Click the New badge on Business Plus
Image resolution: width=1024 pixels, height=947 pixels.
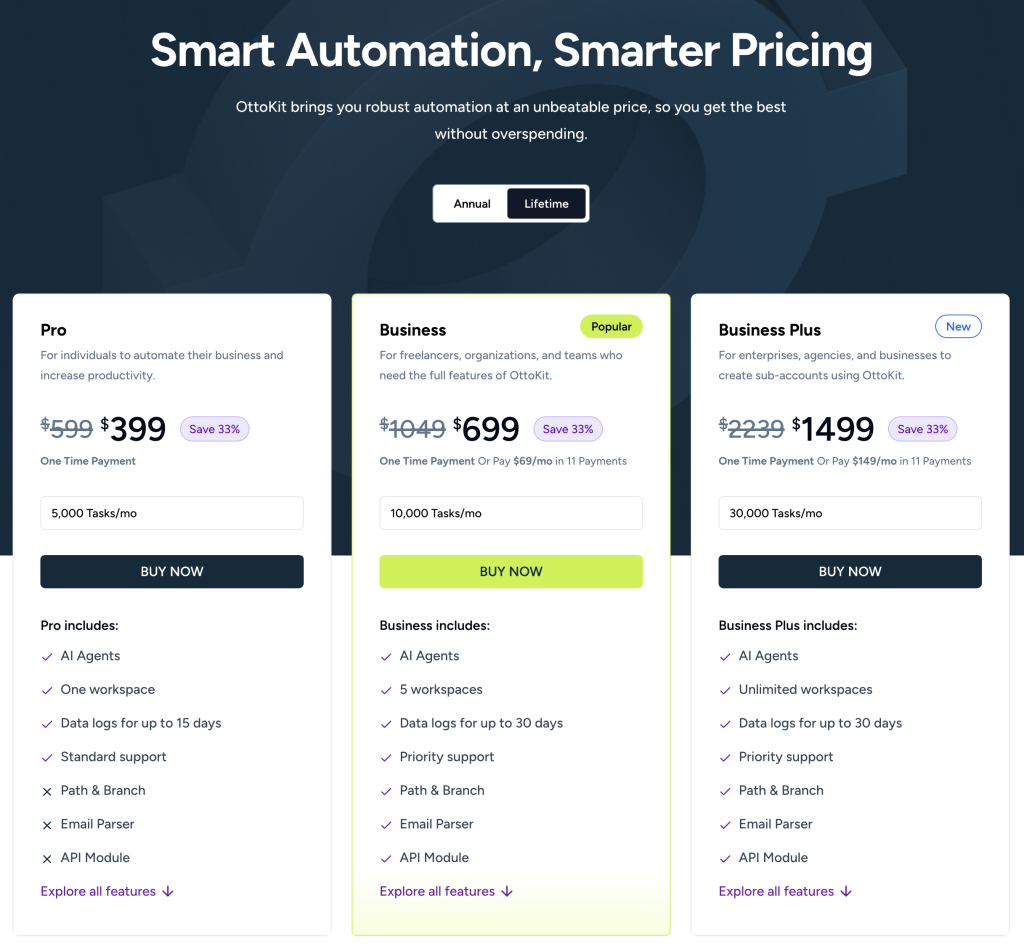click(x=958, y=326)
